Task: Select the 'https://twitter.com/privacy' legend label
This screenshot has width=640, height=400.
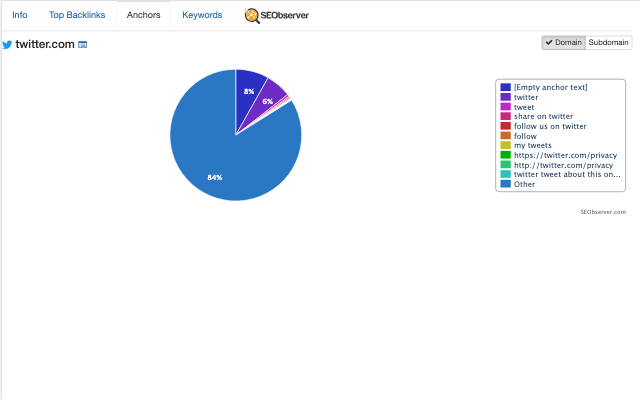Action: point(565,155)
